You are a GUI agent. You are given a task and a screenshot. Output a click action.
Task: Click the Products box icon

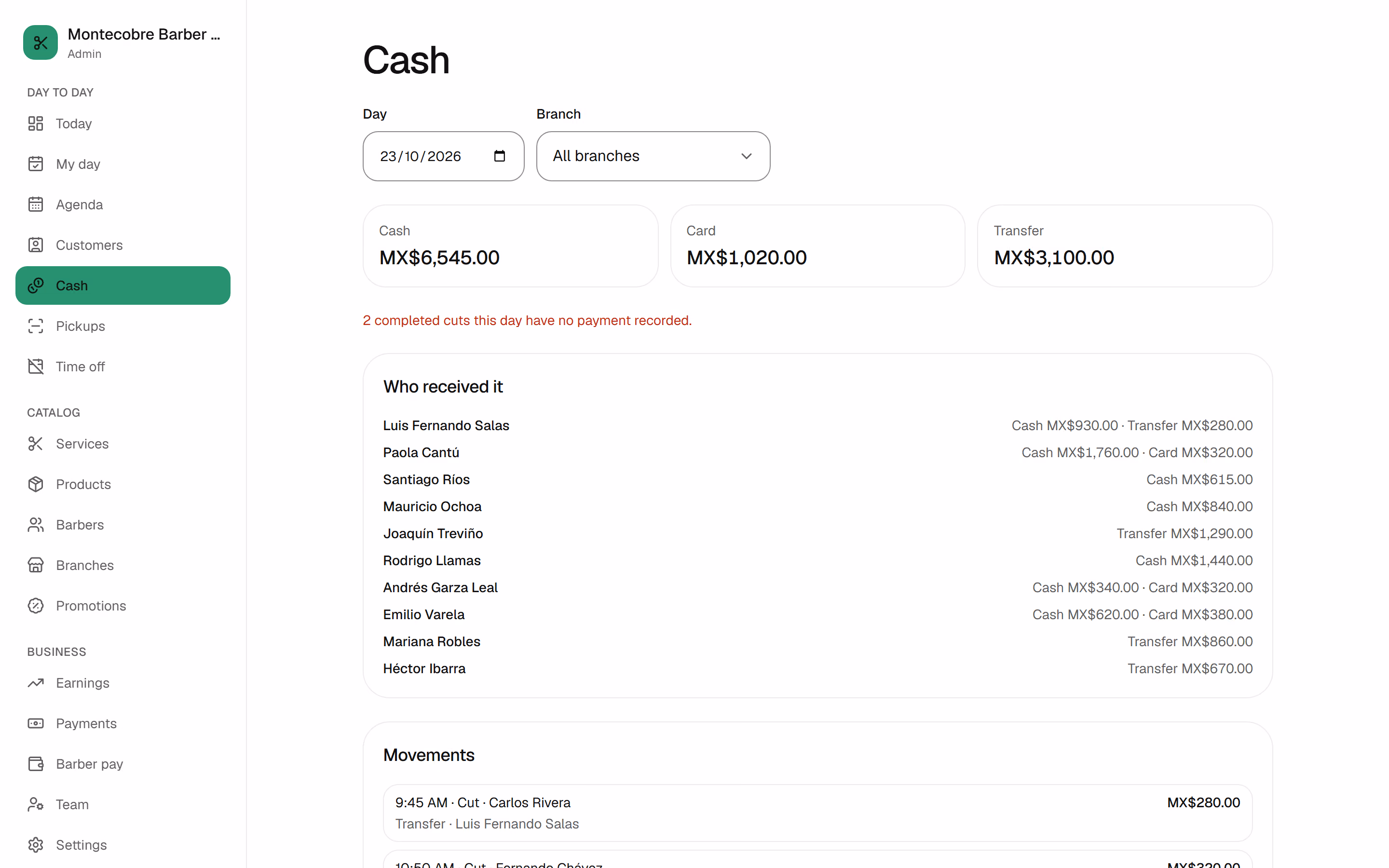(36, 484)
